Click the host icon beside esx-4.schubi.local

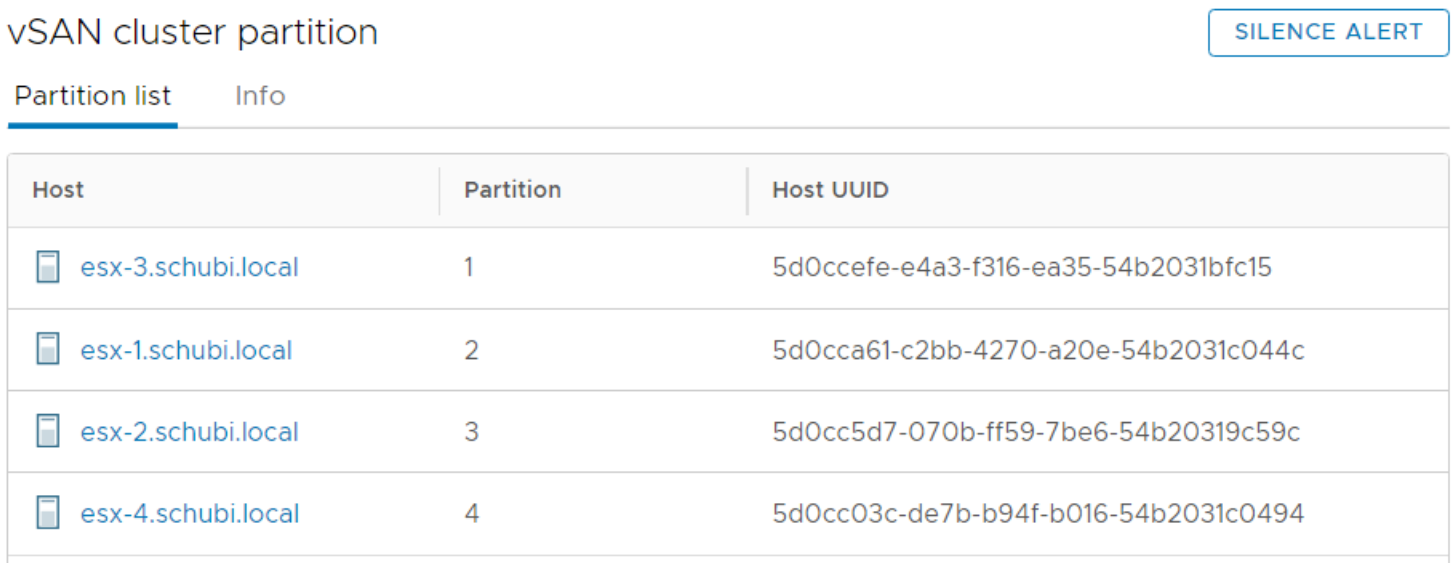pos(47,514)
